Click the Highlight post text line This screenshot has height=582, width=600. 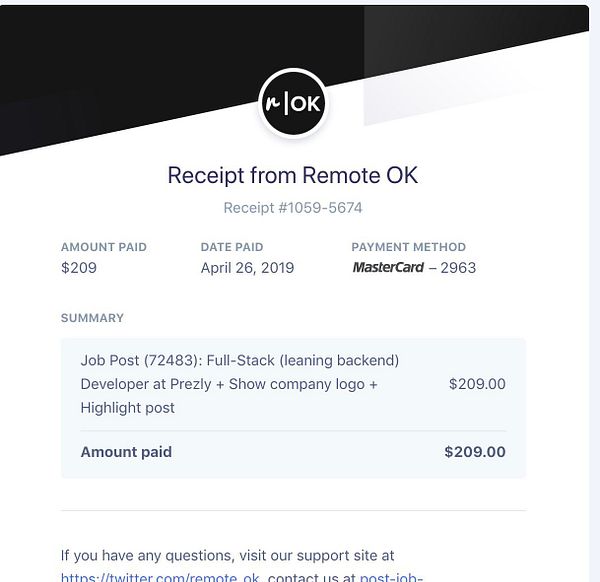(127, 408)
